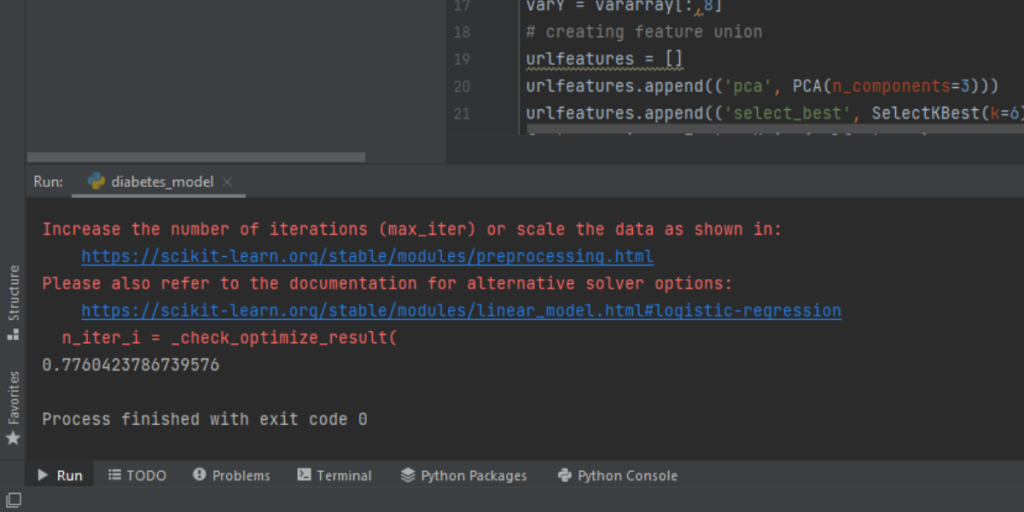Click the Python Console snake icon
The image size is (1024, 512).
(566, 475)
